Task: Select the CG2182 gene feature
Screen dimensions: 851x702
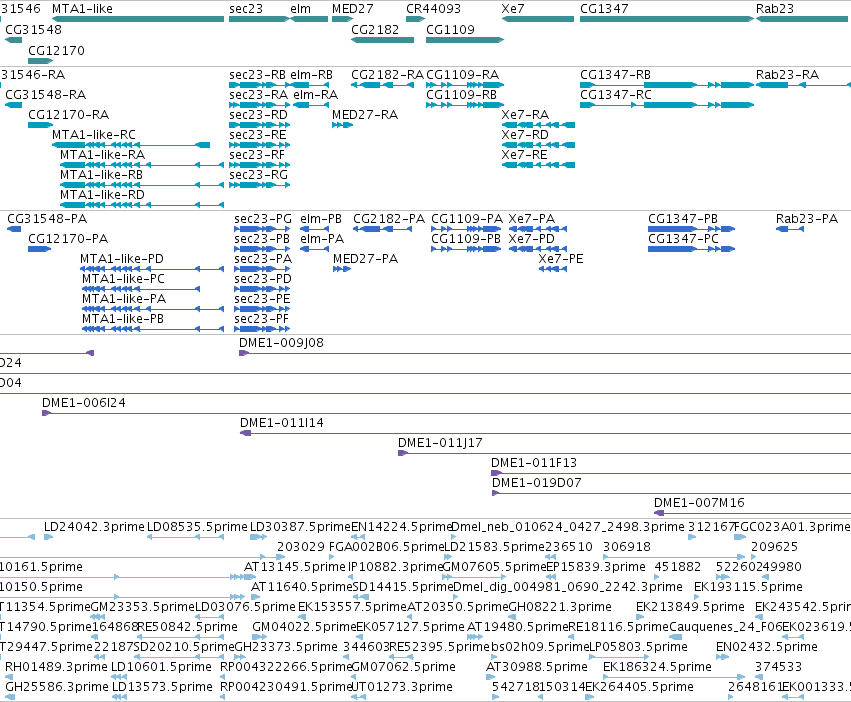Action: pyautogui.click(x=383, y=40)
